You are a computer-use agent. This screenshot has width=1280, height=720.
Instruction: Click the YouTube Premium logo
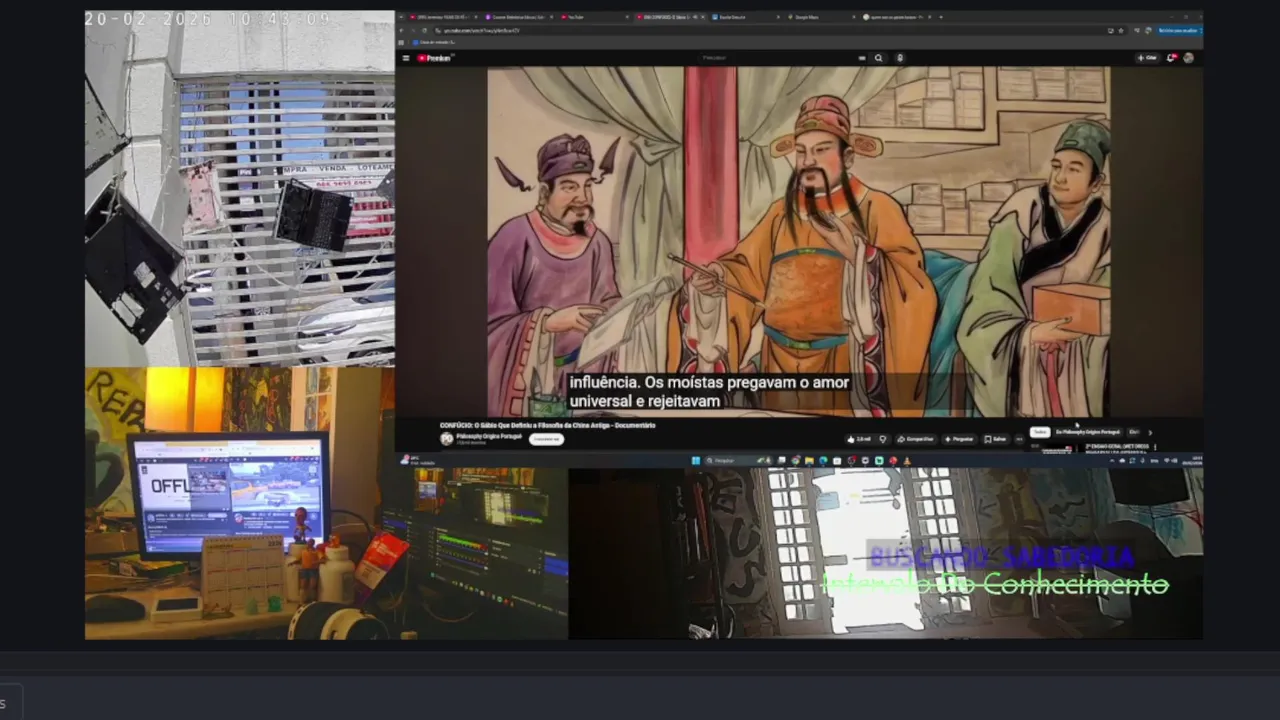(x=434, y=58)
